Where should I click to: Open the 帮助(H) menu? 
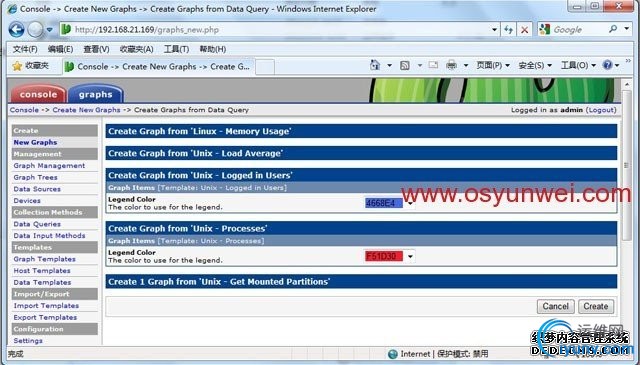point(213,49)
